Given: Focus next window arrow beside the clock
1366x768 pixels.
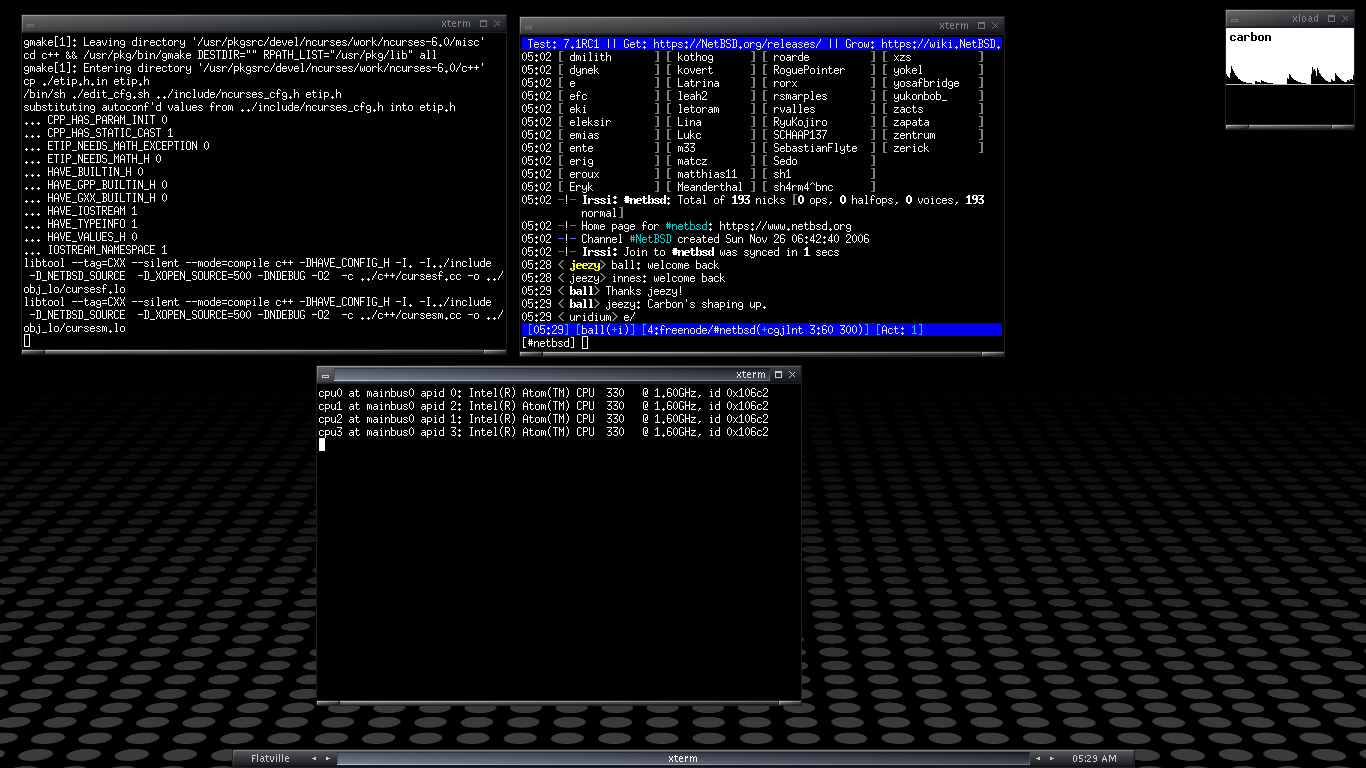Looking at the screenshot, I should click(x=1051, y=758).
